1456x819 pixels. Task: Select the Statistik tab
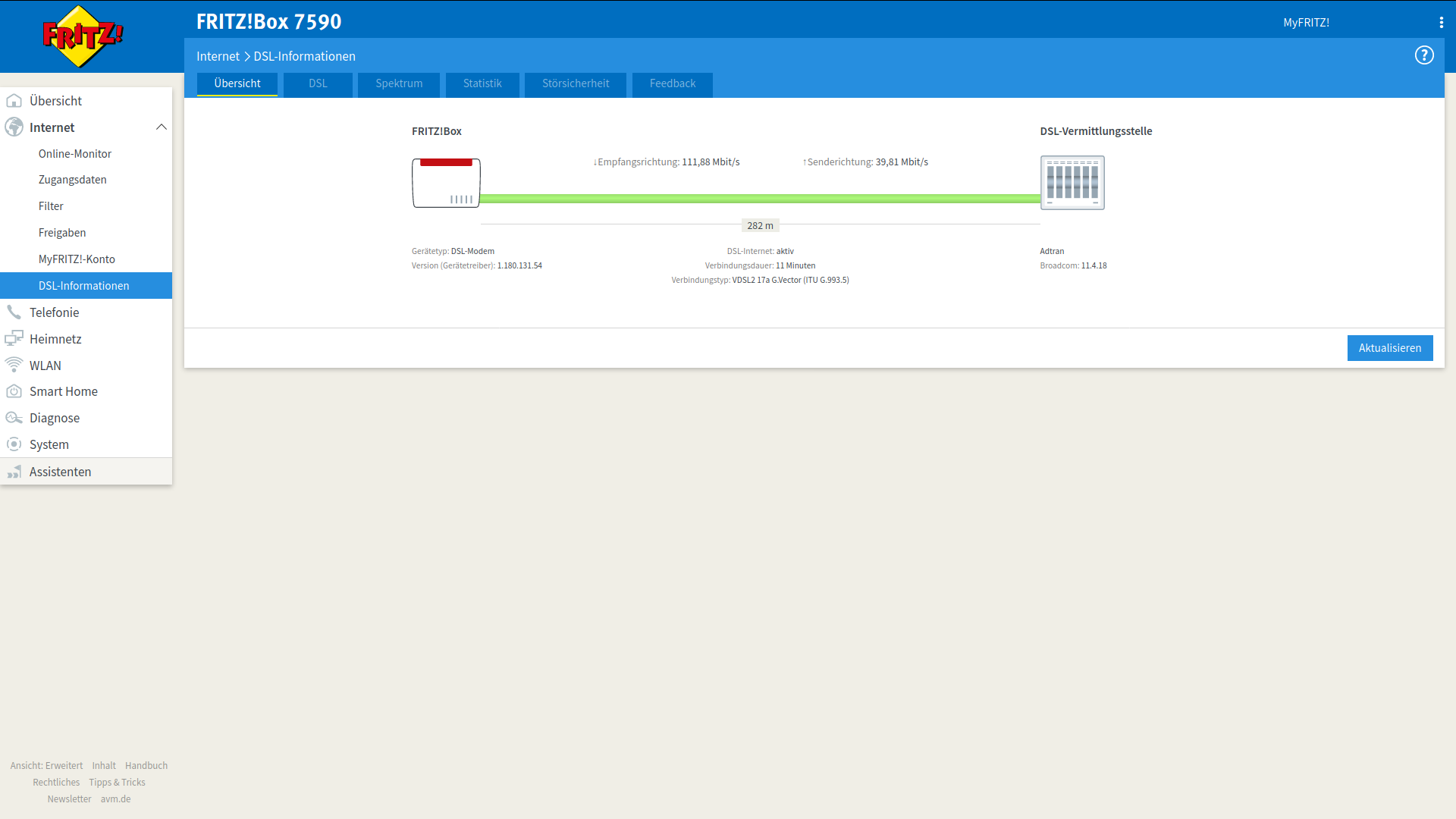point(482,83)
